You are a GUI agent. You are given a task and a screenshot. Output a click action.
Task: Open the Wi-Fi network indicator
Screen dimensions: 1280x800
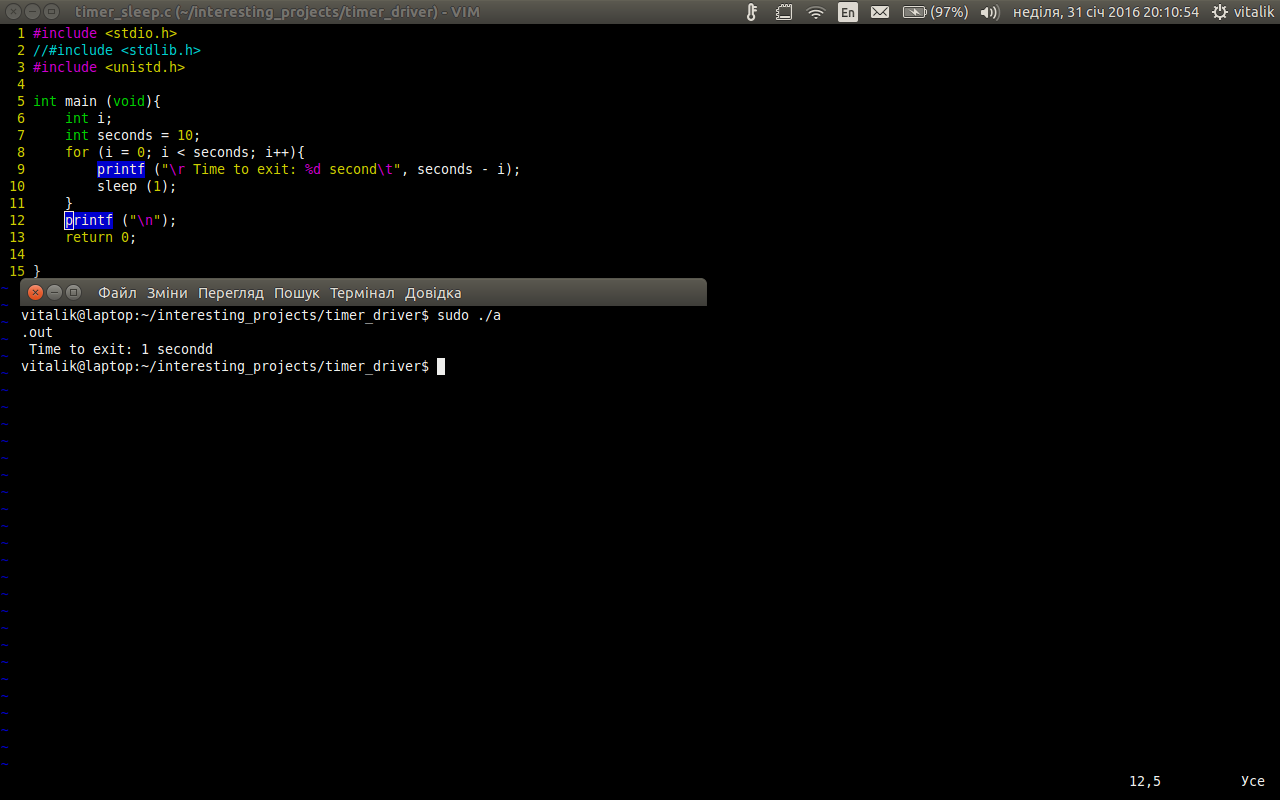[816, 12]
